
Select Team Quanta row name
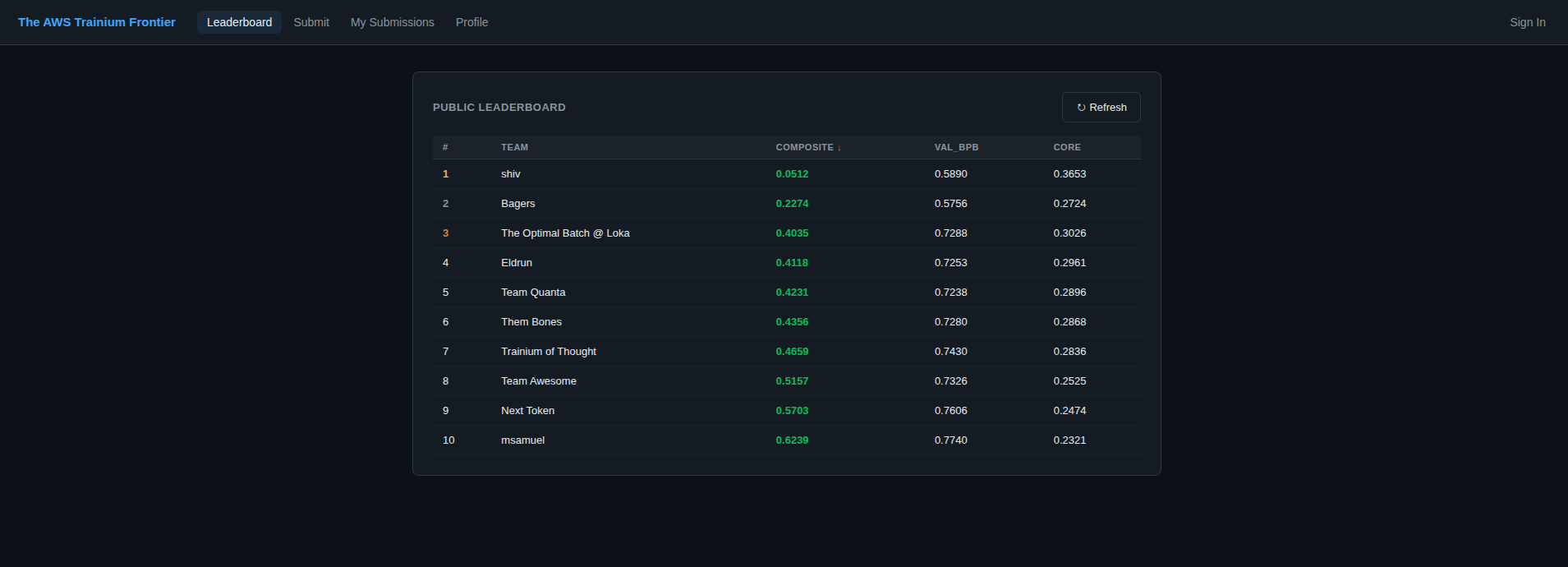click(x=533, y=293)
